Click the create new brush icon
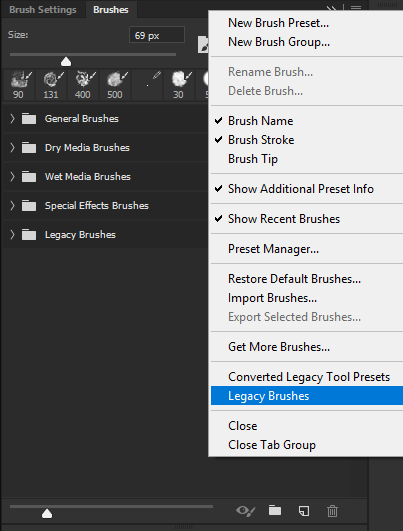This screenshot has width=403, height=531. click(304, 510)
